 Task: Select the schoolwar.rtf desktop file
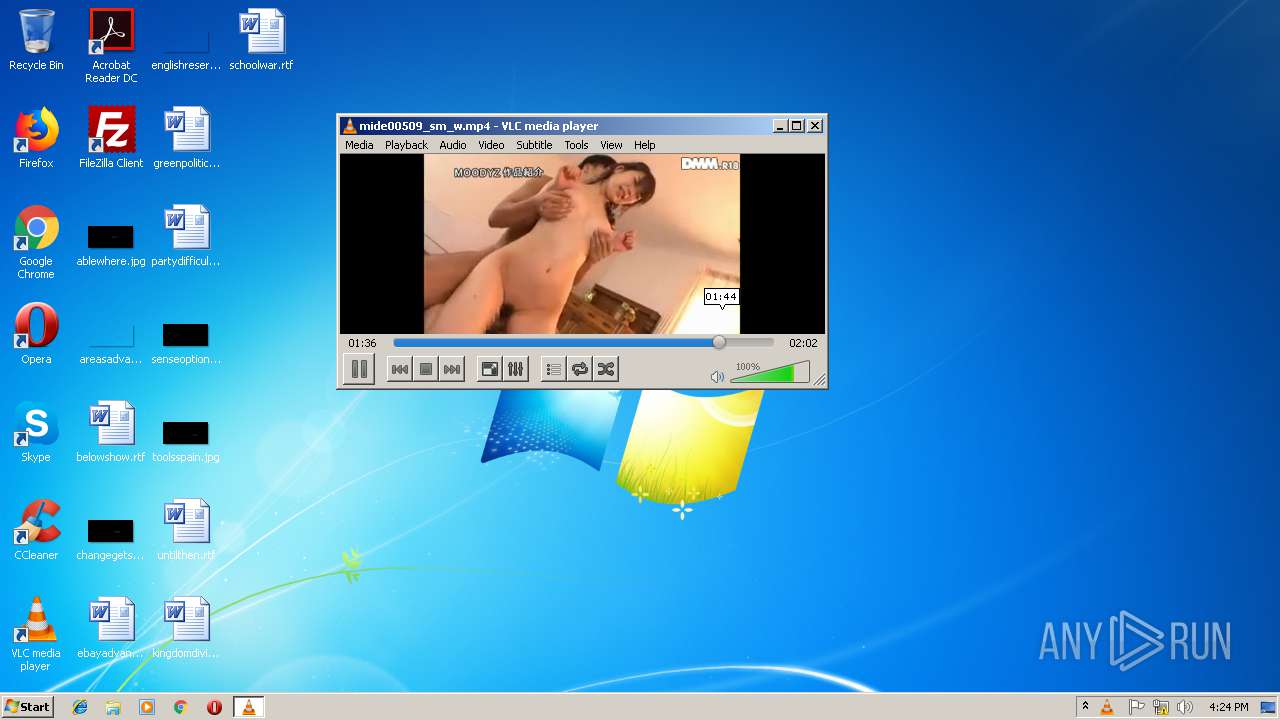tap(261, 40)
